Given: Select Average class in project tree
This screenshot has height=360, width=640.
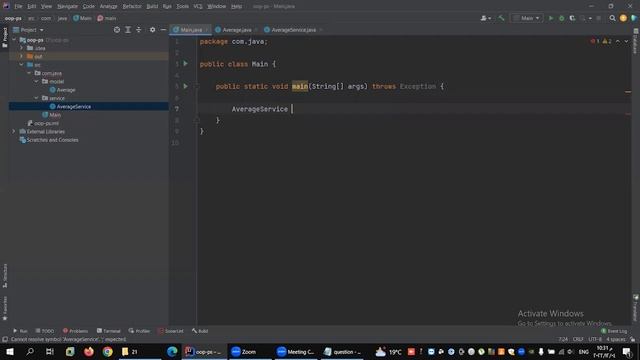Looking at the screenshot, I should (x=62, y=90).
